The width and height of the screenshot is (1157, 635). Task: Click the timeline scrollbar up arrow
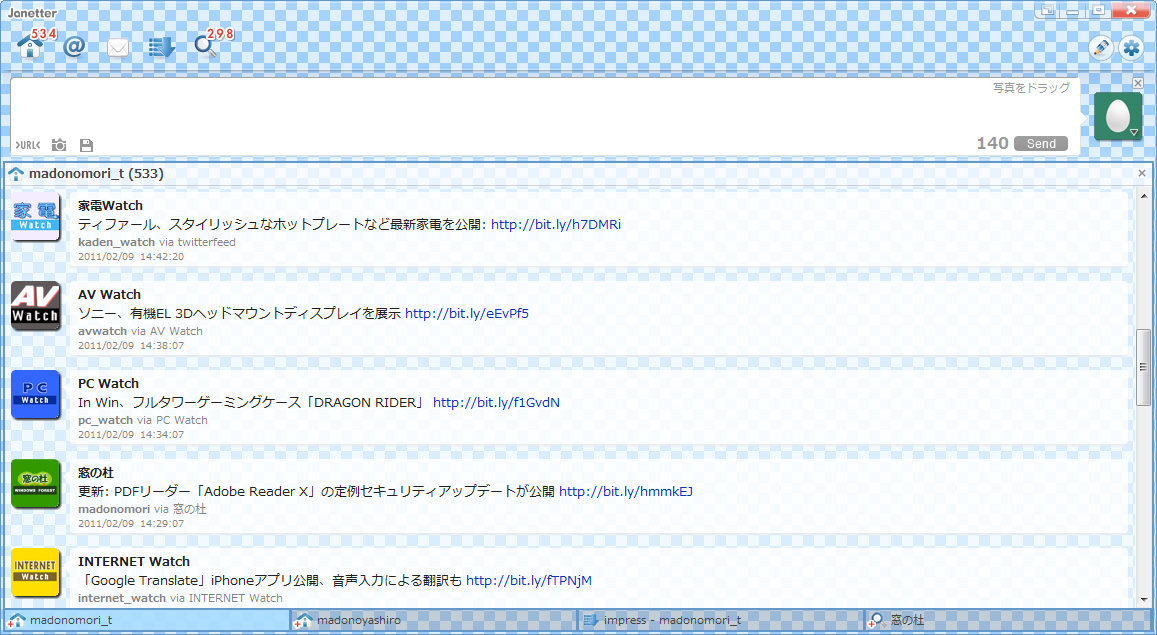pyautogui.click(x=1144, y=196)
